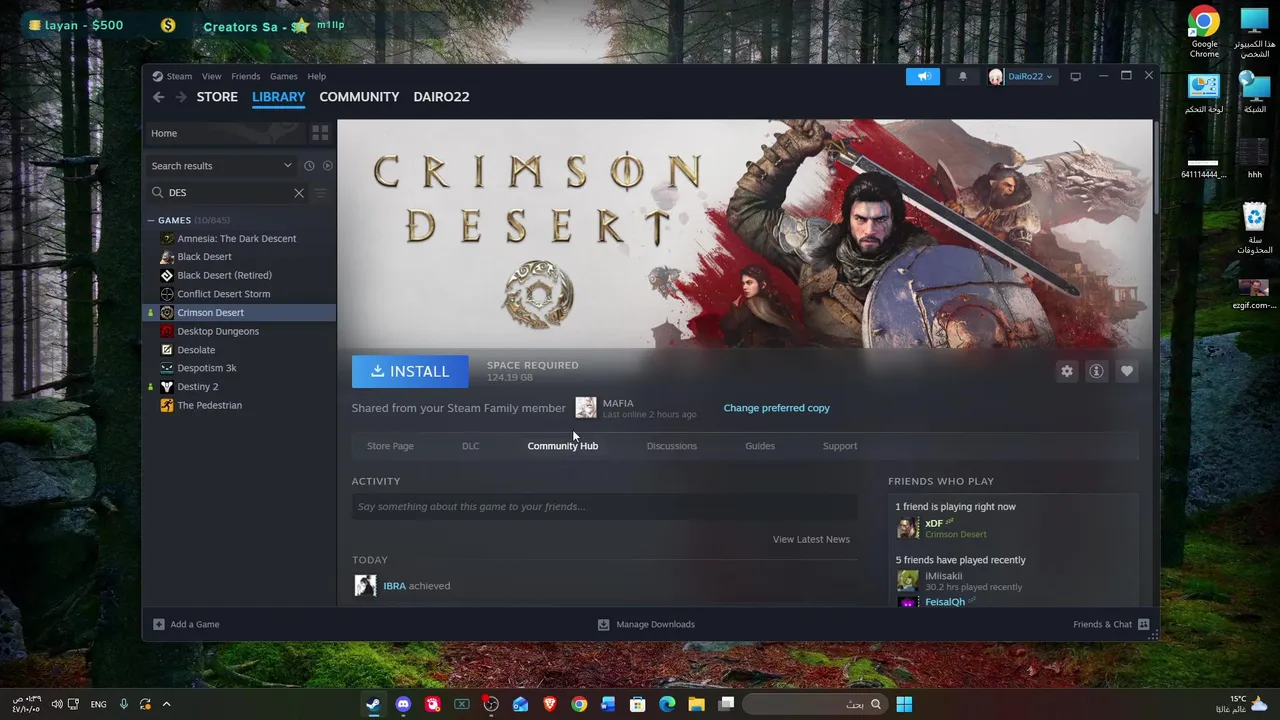Click View Latest News

(811, 539)
